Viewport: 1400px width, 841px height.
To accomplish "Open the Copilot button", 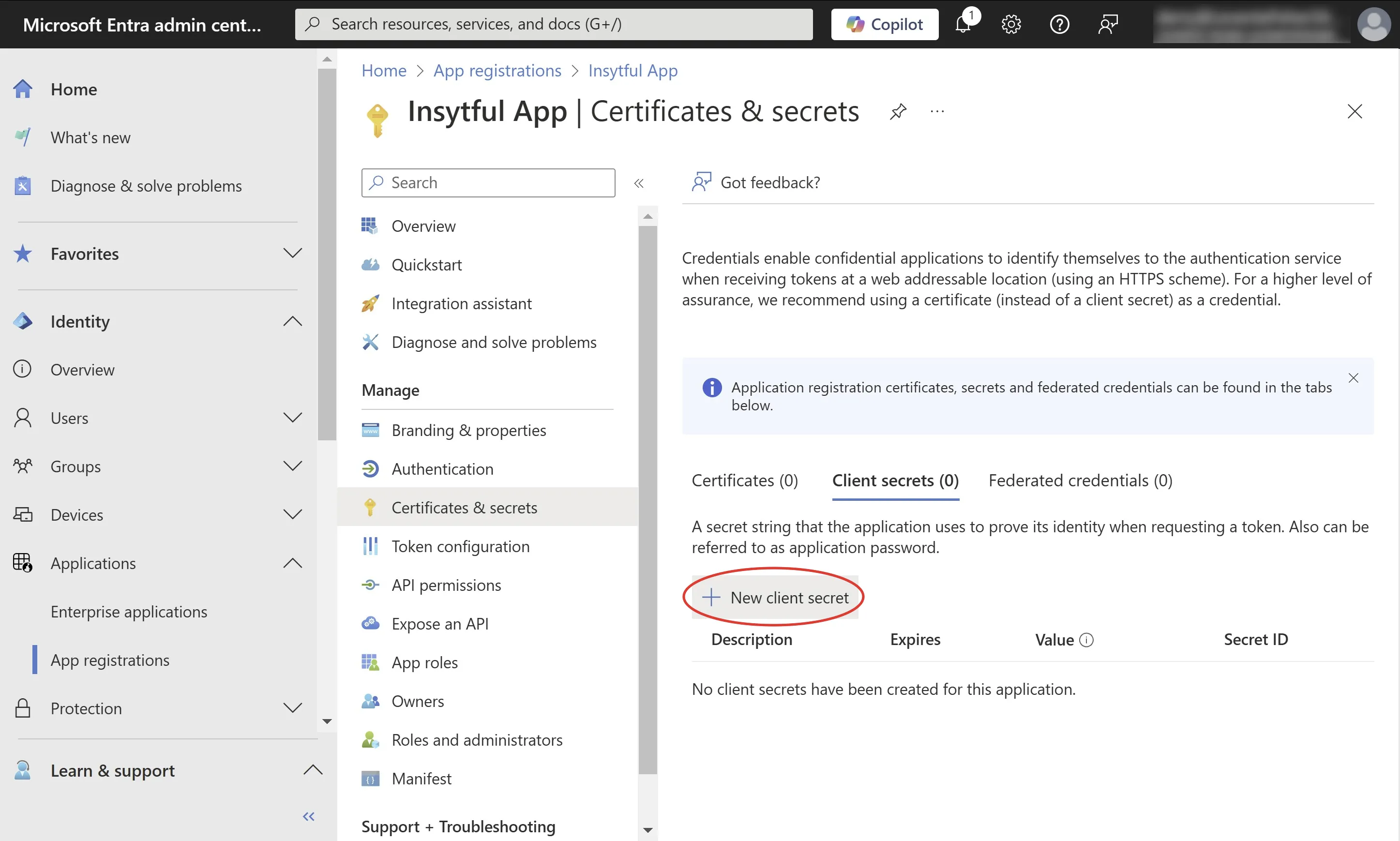I will tap(885, 24).
